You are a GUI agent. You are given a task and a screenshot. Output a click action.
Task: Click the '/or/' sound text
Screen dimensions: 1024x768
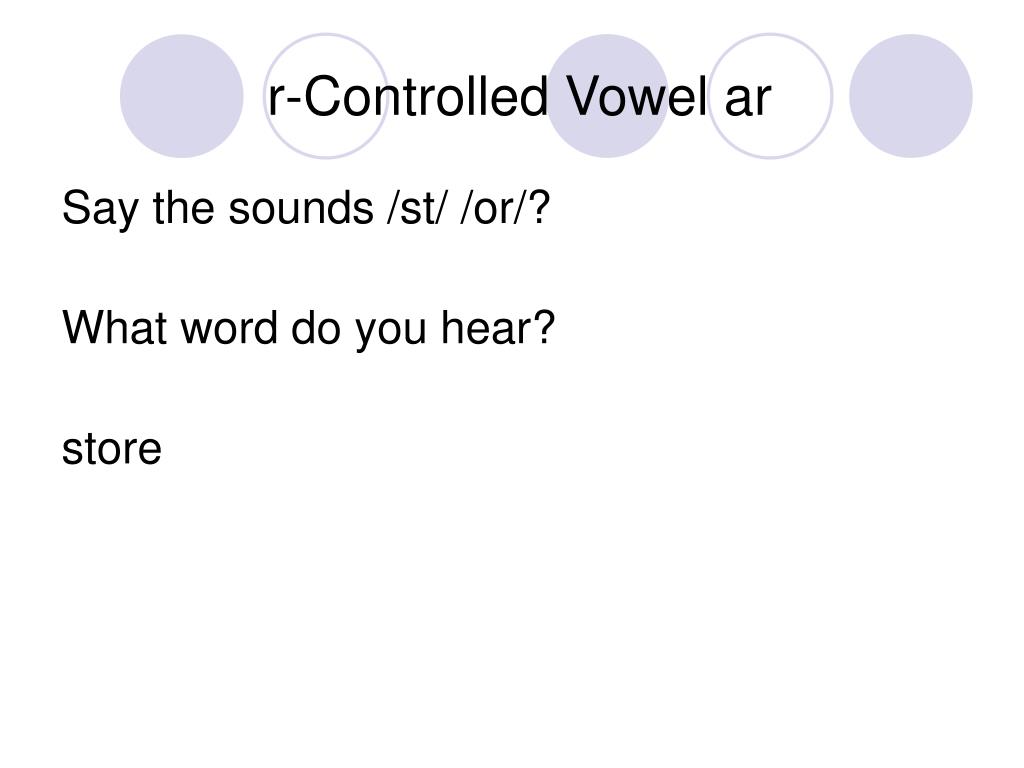[493, 208]
